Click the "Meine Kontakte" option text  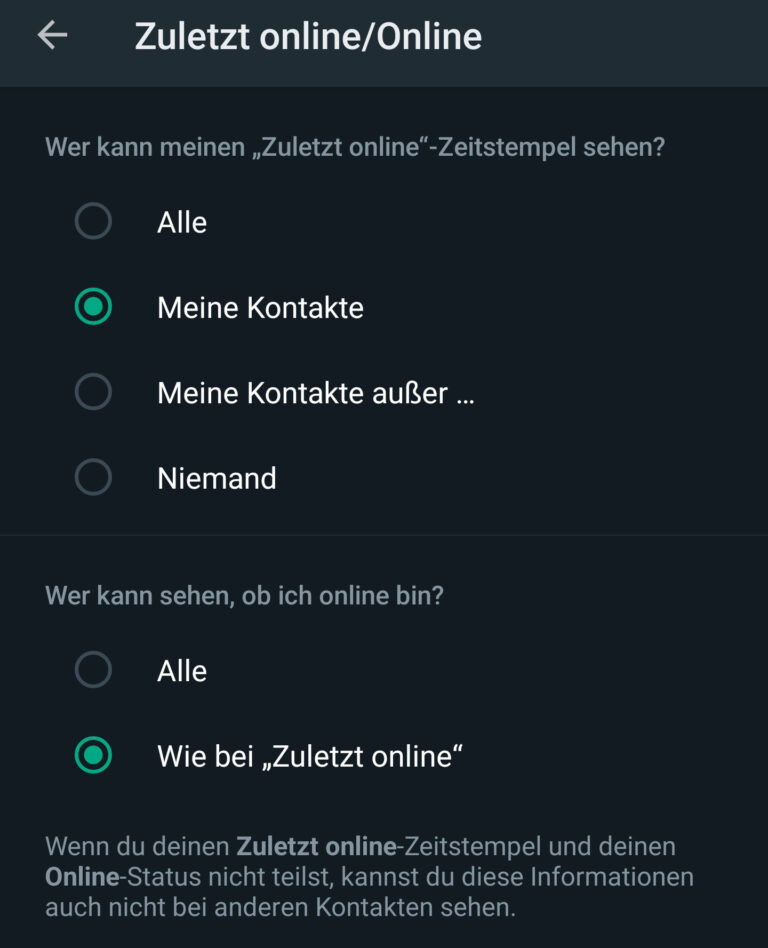(260, 307)
